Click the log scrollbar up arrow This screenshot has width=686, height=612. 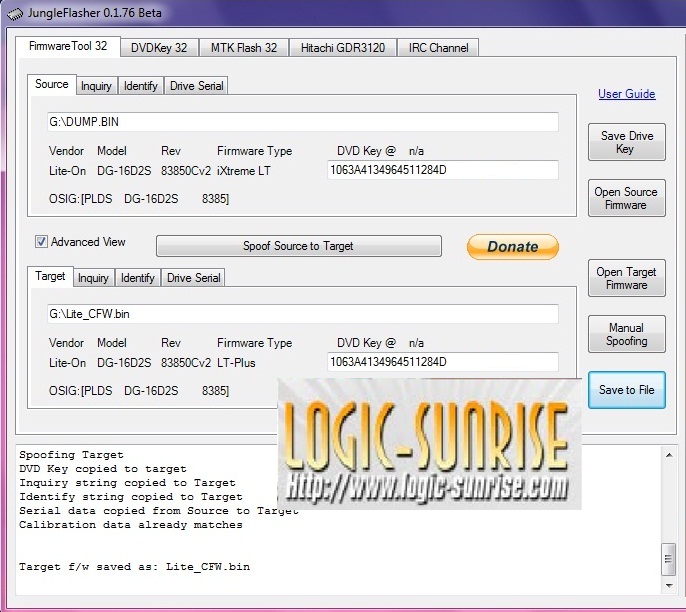tap(669, 455)
